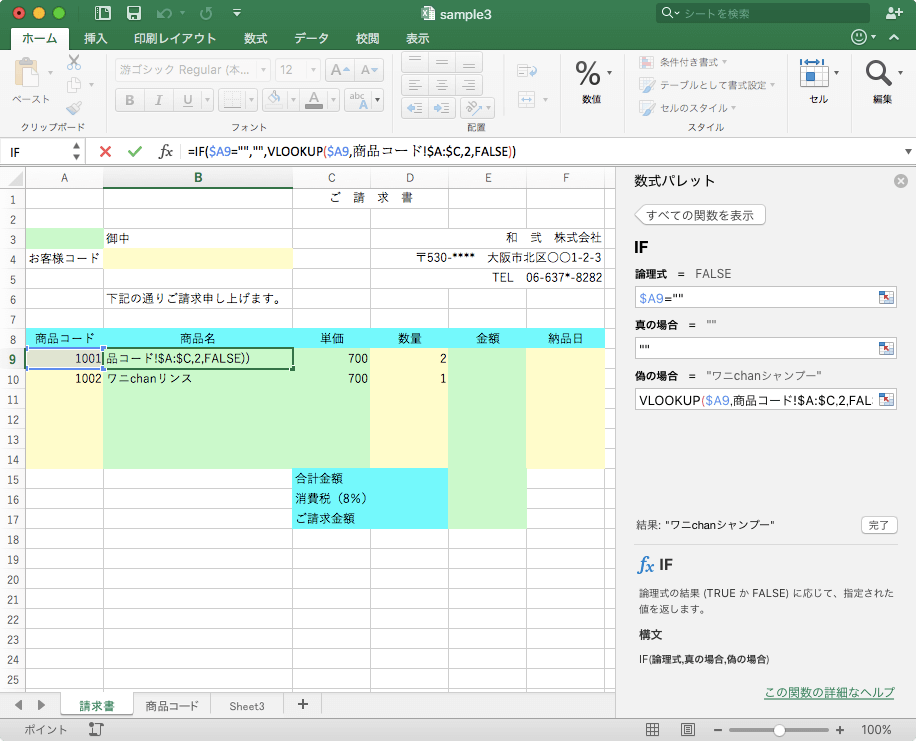Click the font color A icon
This screenshot has height=741, width=916.
tap(314, 100)
